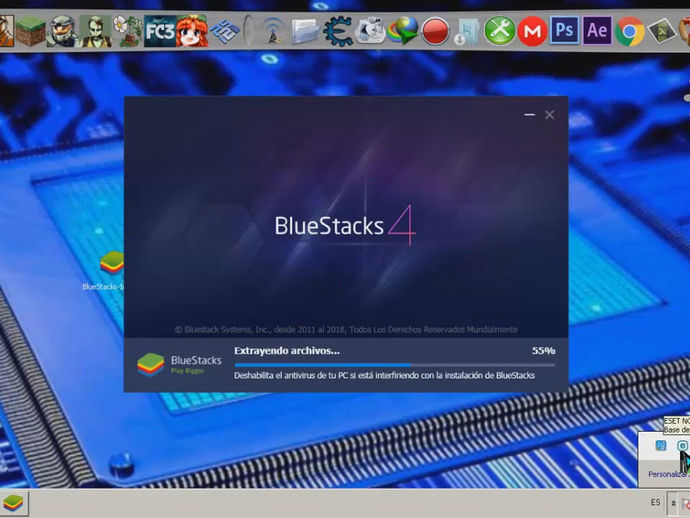Viewport: 690px width, 518px height.
Task: Click the installer extraction progress bar
Action: 395,365
